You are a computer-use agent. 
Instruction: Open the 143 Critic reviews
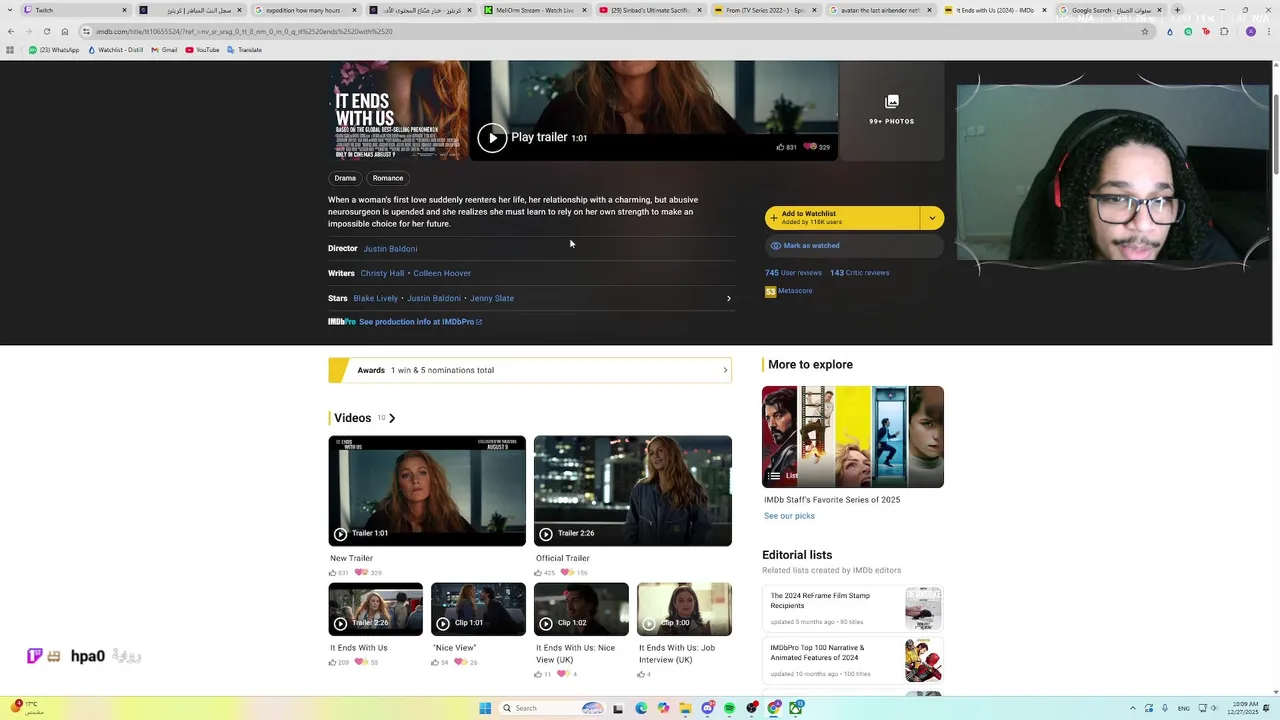click(859, 272)
